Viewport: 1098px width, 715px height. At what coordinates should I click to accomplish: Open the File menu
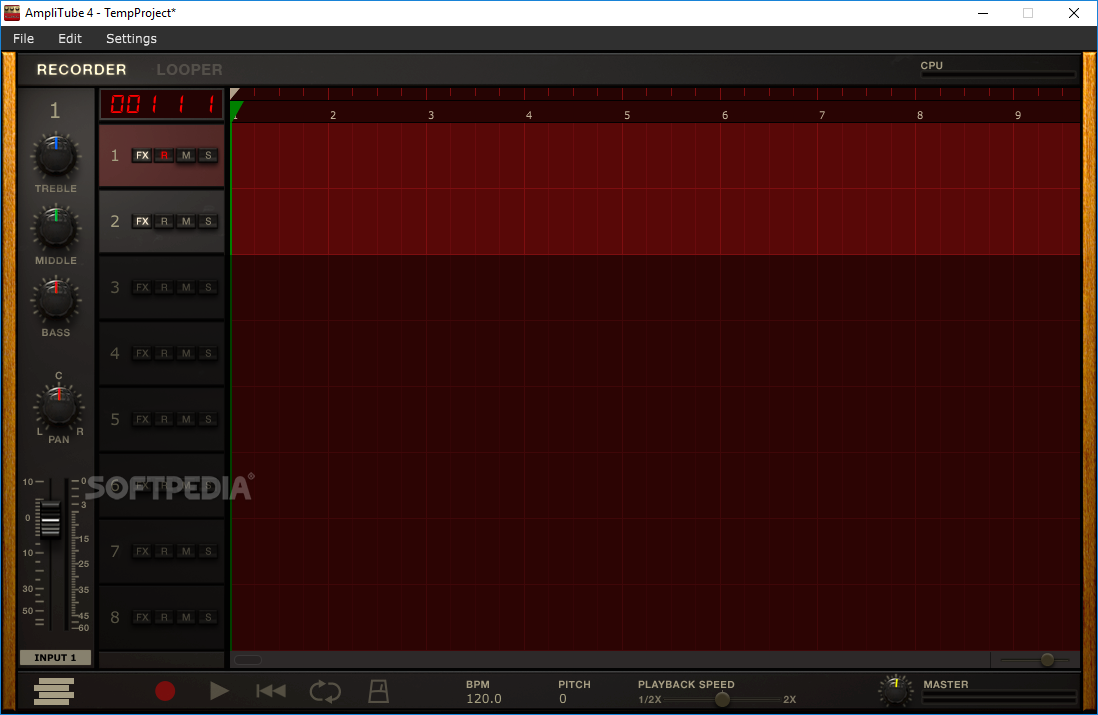[23, 39]
